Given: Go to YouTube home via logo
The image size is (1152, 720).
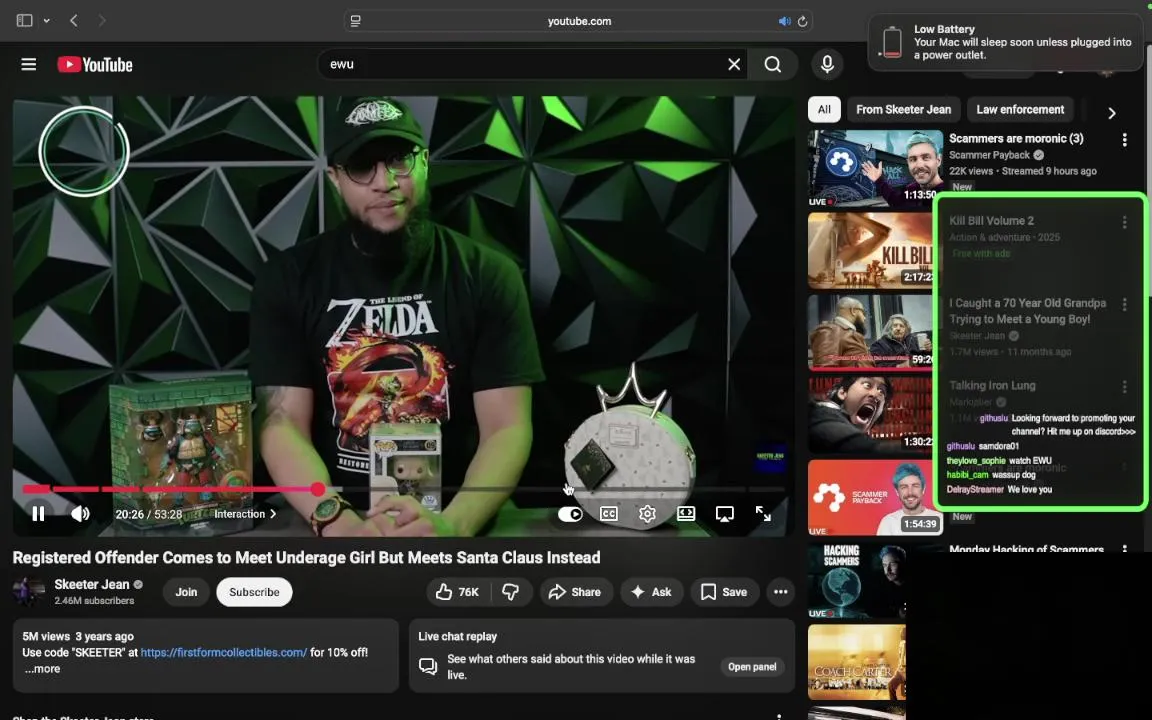Looking at the screenshot, I should (x=95, y=65).
